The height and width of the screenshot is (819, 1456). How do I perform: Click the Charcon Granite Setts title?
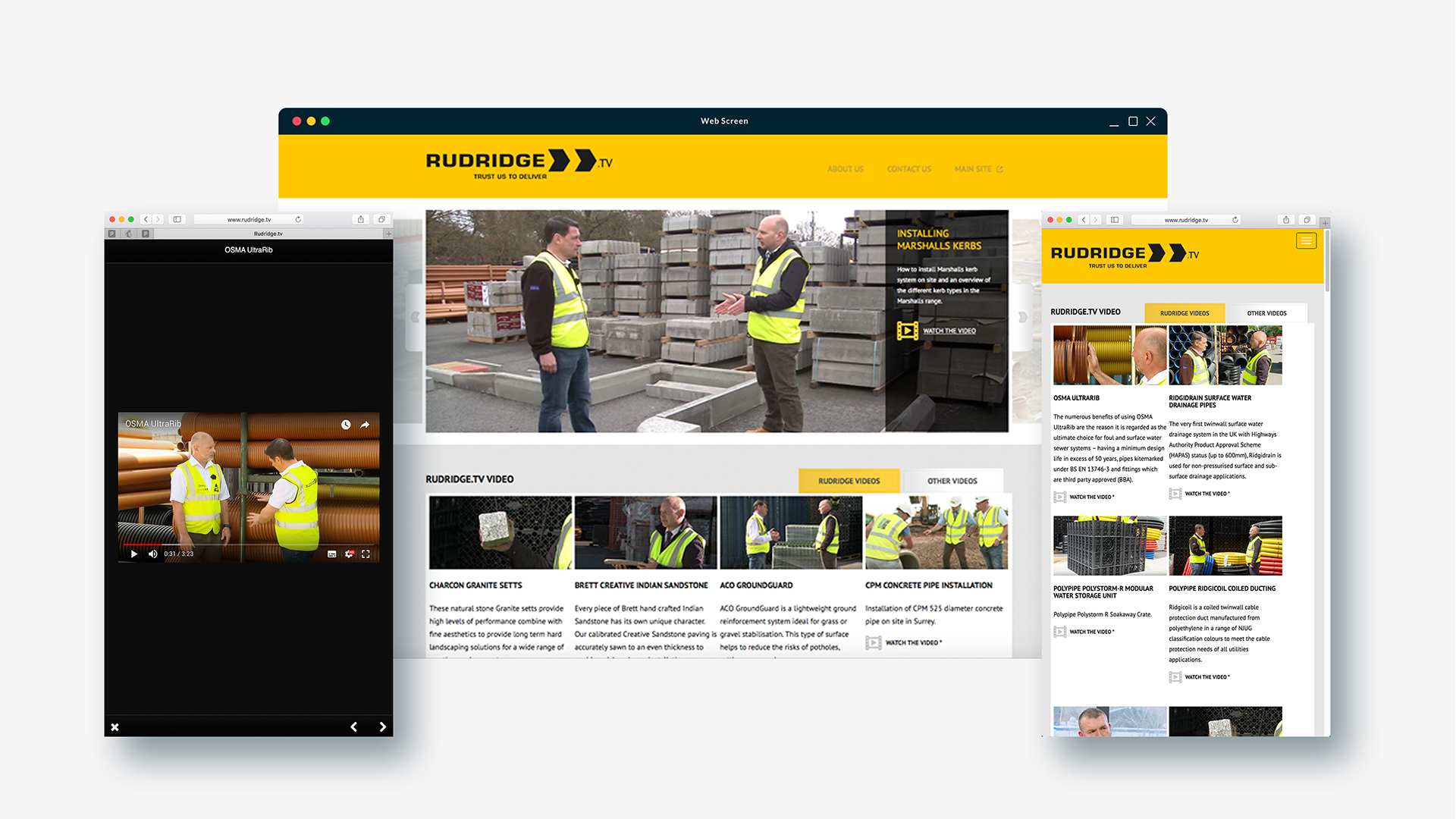(x=475, y=585)
